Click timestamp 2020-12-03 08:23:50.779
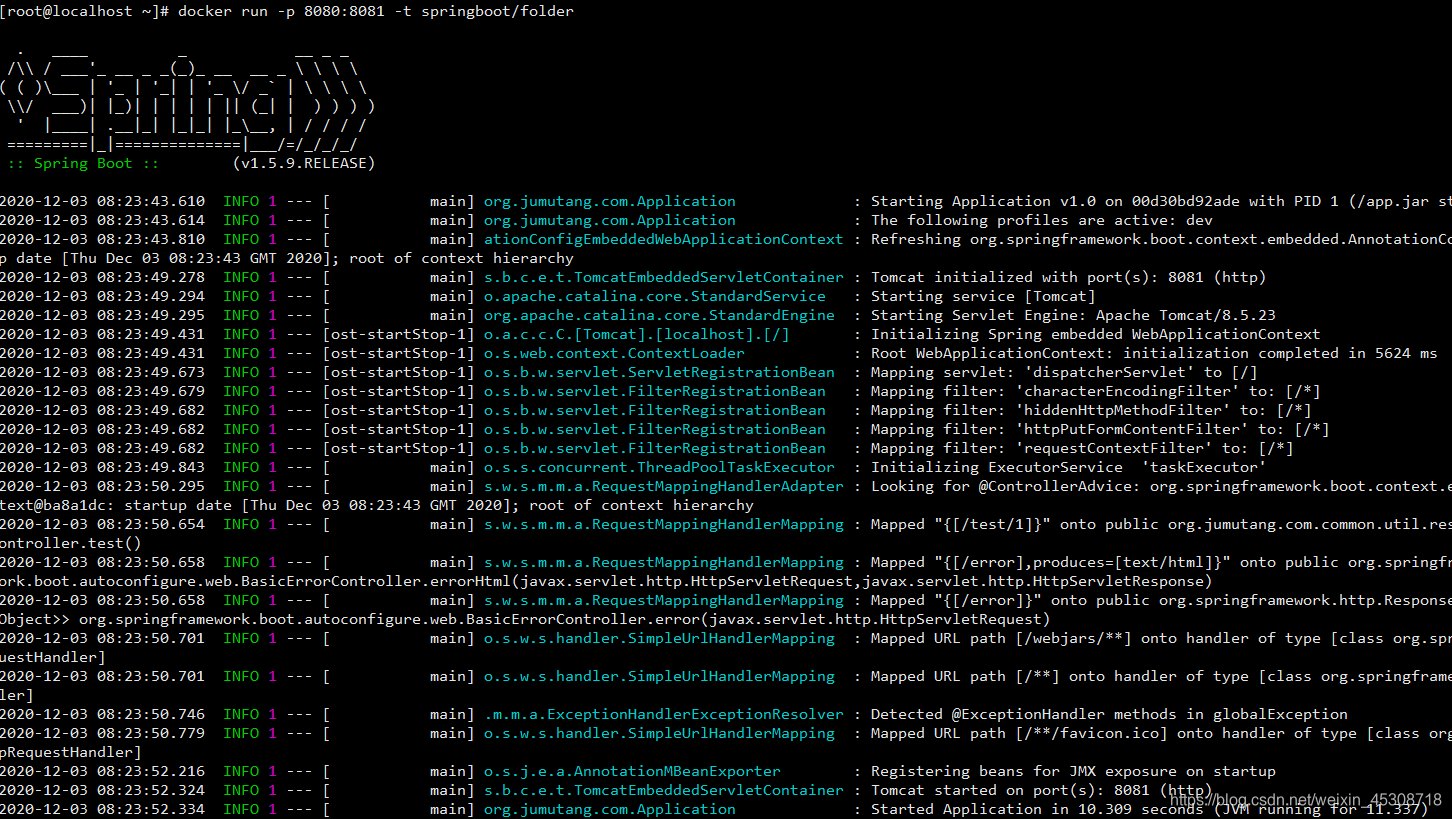Image resolution: width=1452 pixels, height=819 pixels. tap(103, 733)
